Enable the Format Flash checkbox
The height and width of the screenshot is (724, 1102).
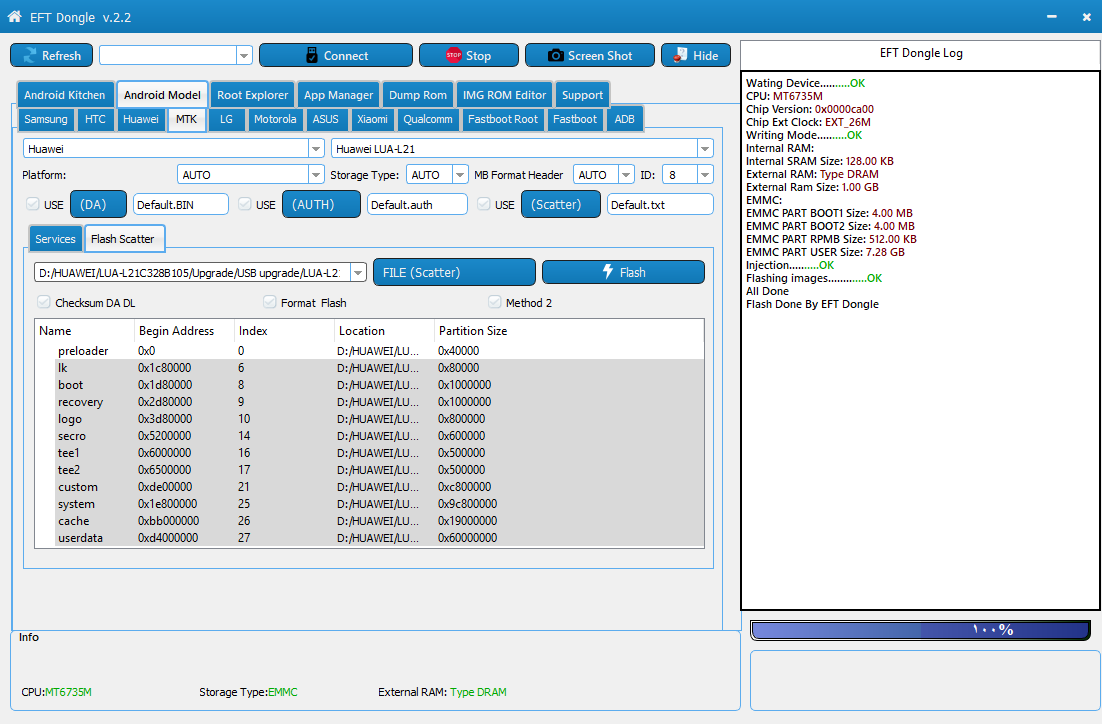[x=269, y=302]
